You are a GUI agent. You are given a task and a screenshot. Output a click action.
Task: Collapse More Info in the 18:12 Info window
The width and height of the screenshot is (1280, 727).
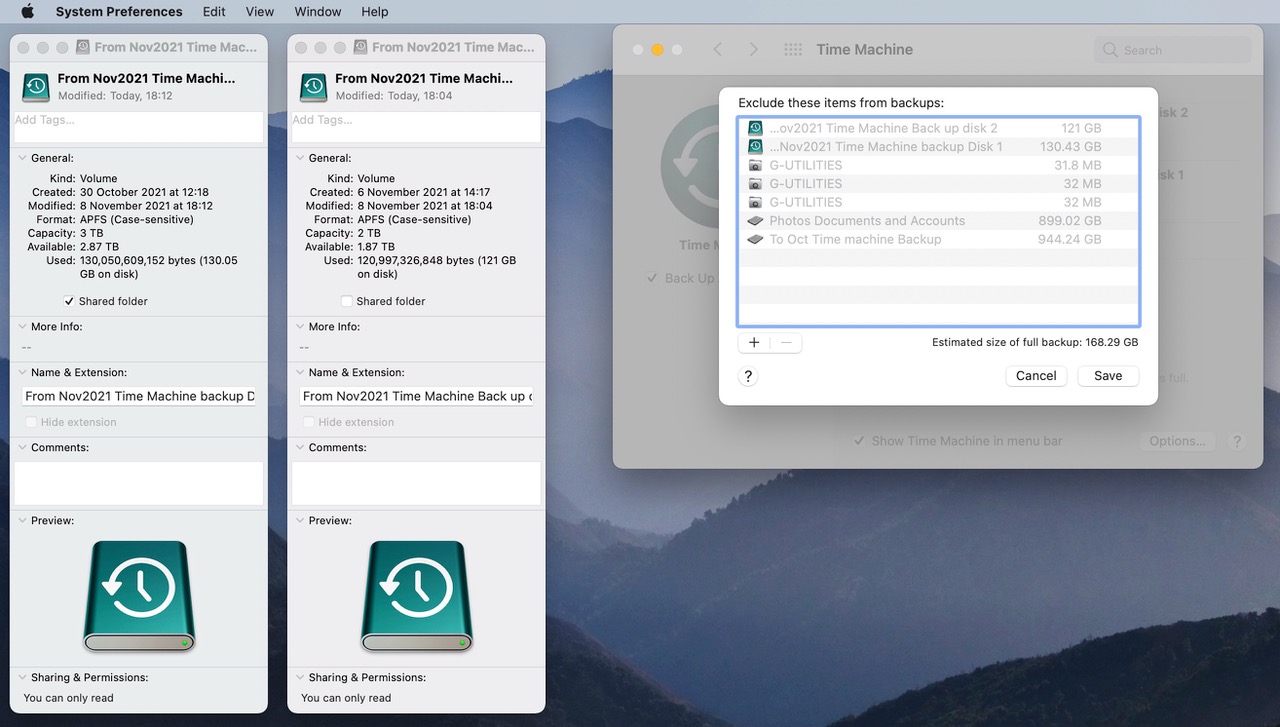click(22, 327)
